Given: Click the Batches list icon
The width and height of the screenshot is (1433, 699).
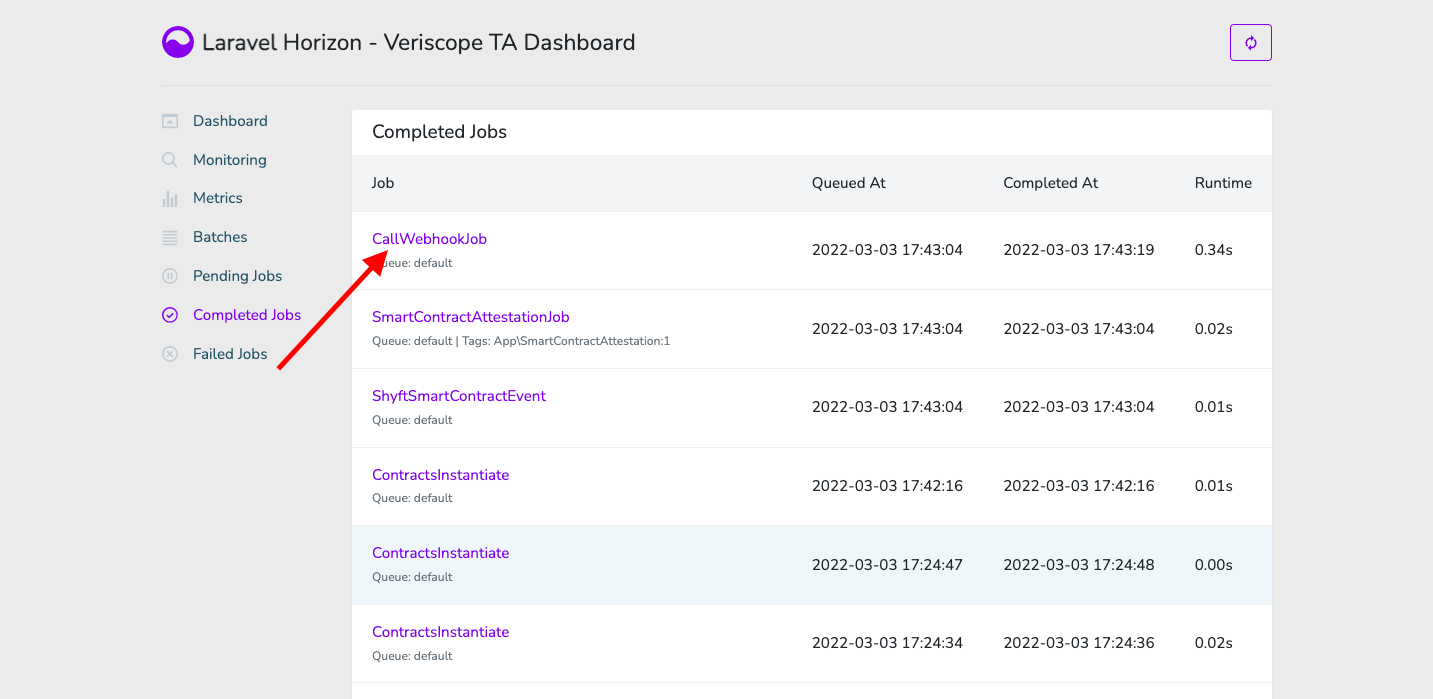Looking at the screenshot, I should point(170,237).
